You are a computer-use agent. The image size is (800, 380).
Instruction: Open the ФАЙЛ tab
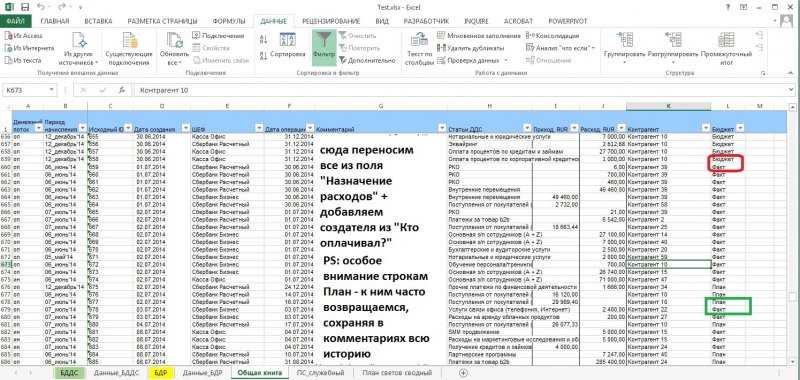tap(16, 21)
